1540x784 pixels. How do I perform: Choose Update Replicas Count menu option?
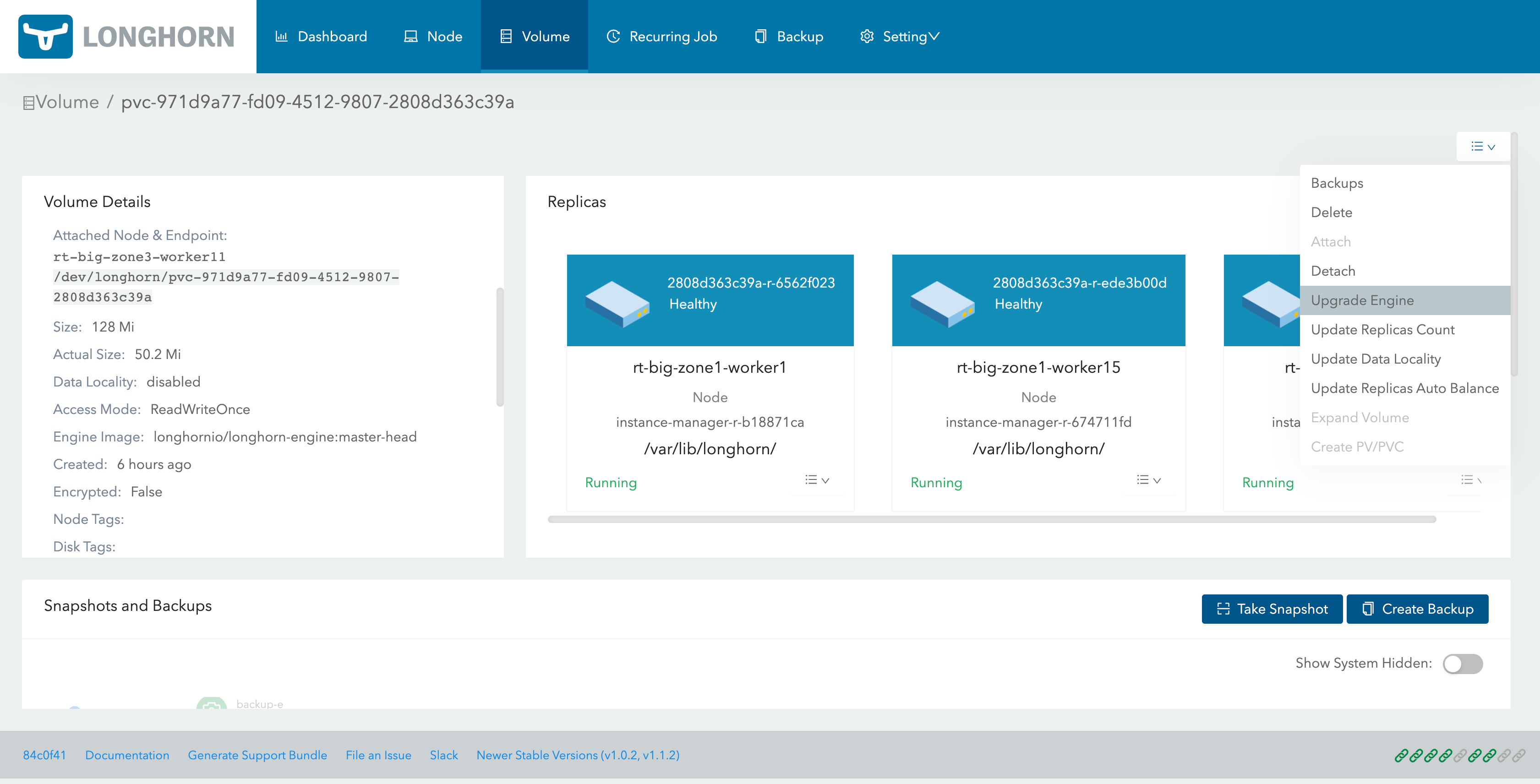click(x=1382, y=329)
